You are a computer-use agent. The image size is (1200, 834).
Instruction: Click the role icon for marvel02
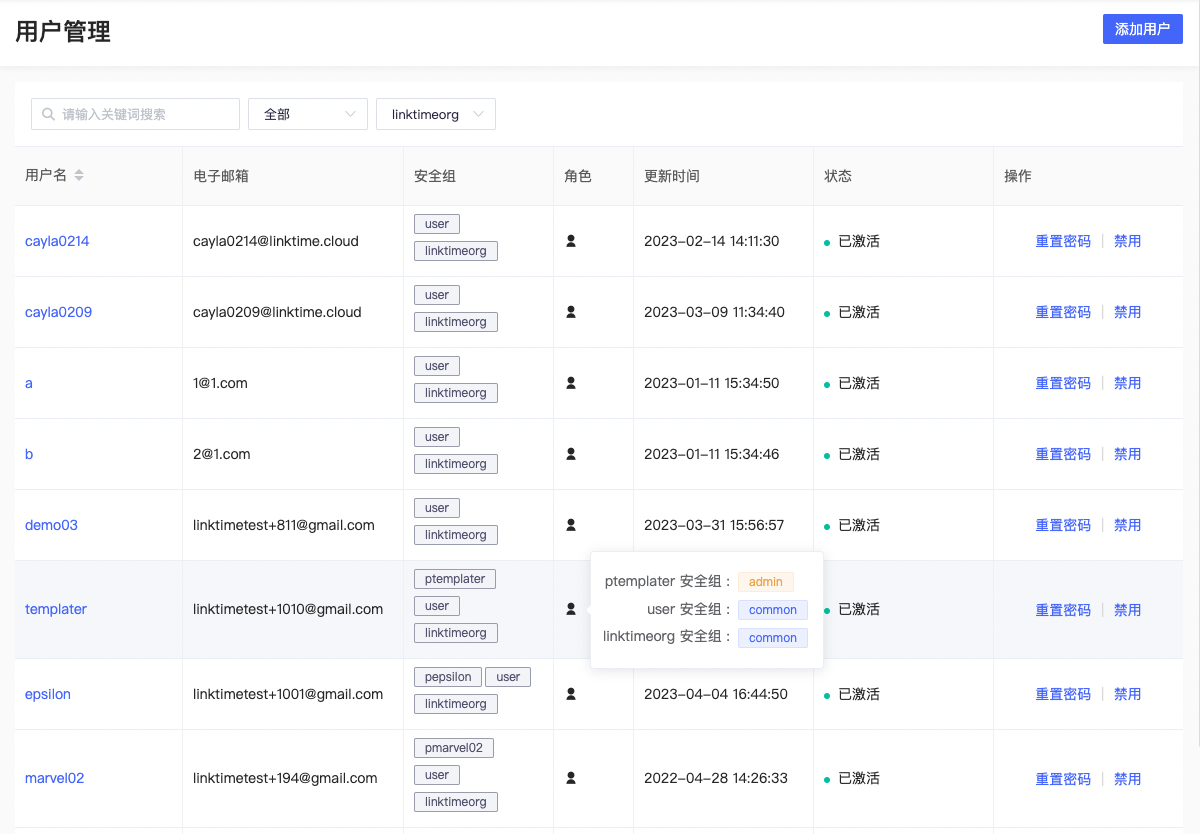pyautogui.click(x=571, y=778)
